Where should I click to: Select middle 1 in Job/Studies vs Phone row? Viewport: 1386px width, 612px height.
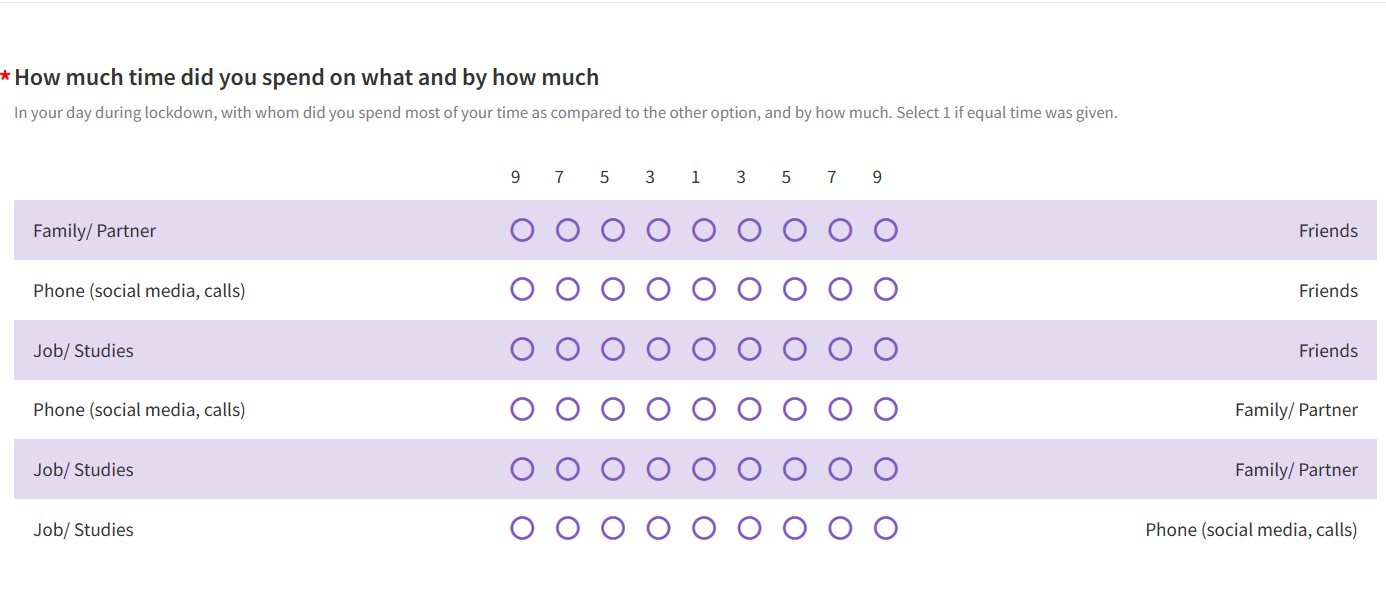(704, 528)
